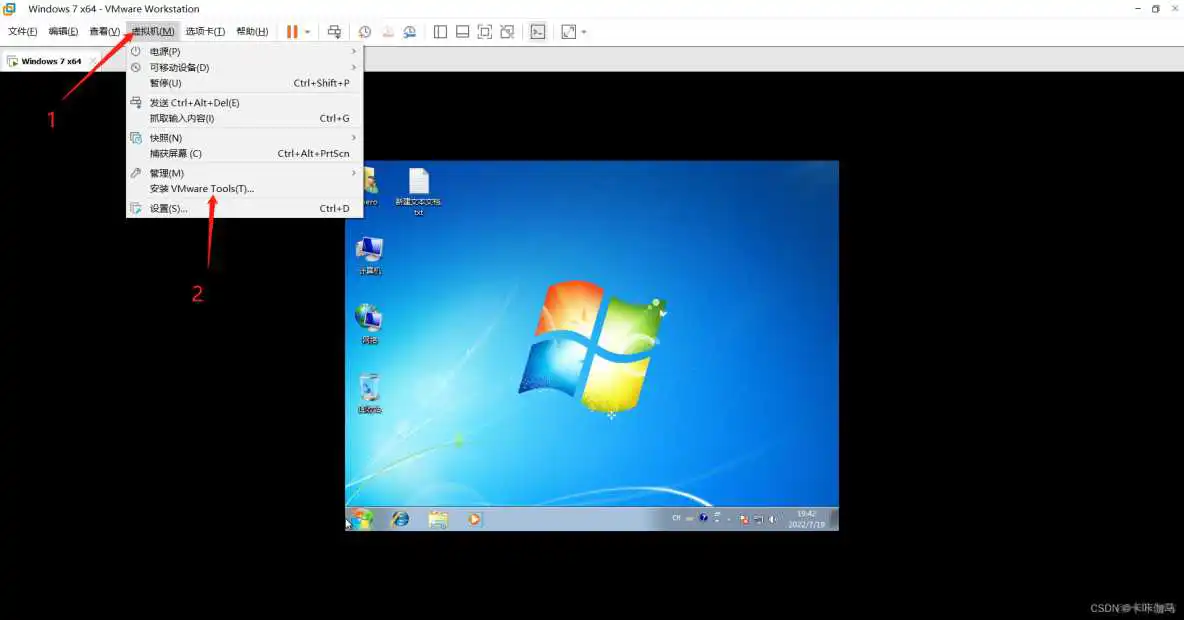1184x620 pixels.
Task: Click the volume control in the guest tray
Action: 773,518
